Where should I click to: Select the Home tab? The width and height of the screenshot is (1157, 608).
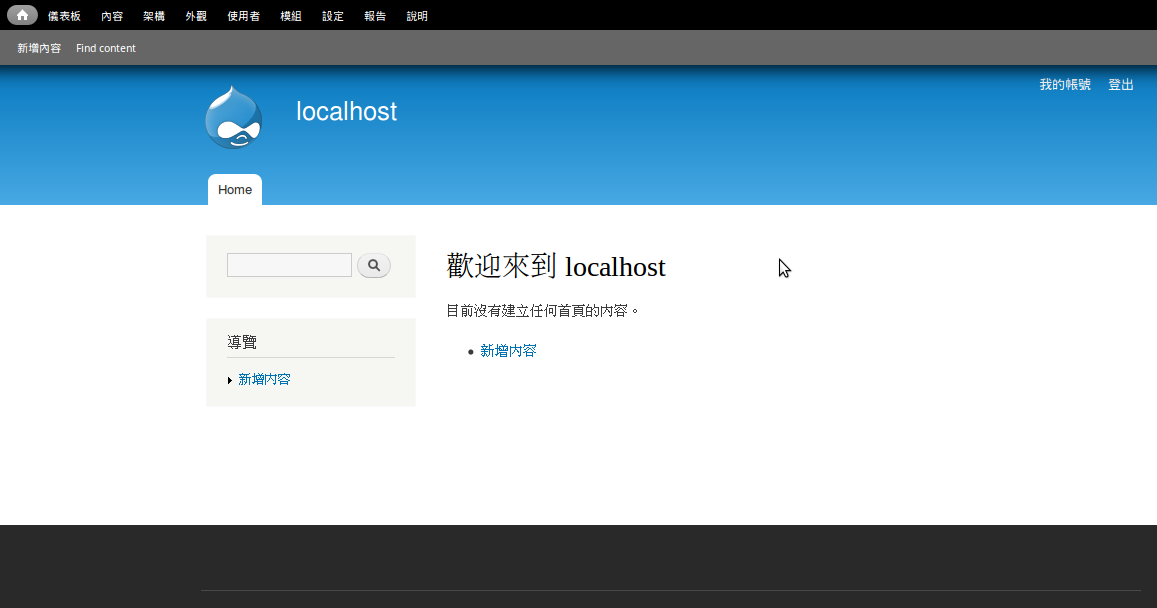coord(235,190)
